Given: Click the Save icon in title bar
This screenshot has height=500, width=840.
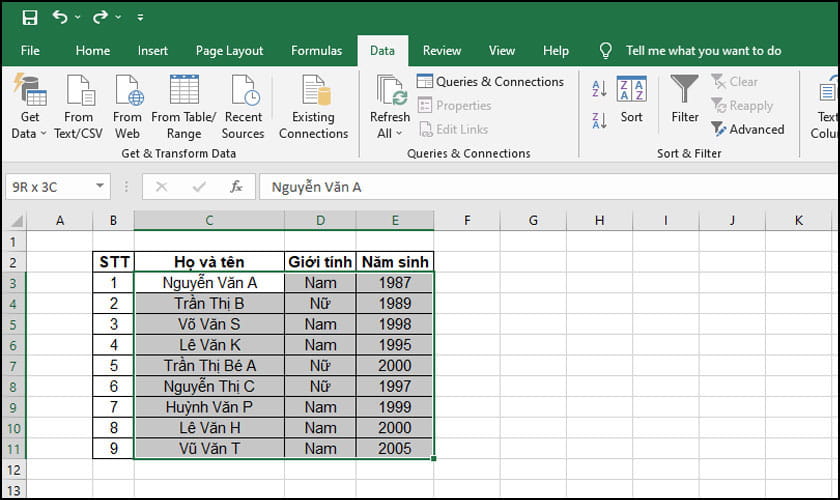Looking at the screenshot, I should pos(29,17).
